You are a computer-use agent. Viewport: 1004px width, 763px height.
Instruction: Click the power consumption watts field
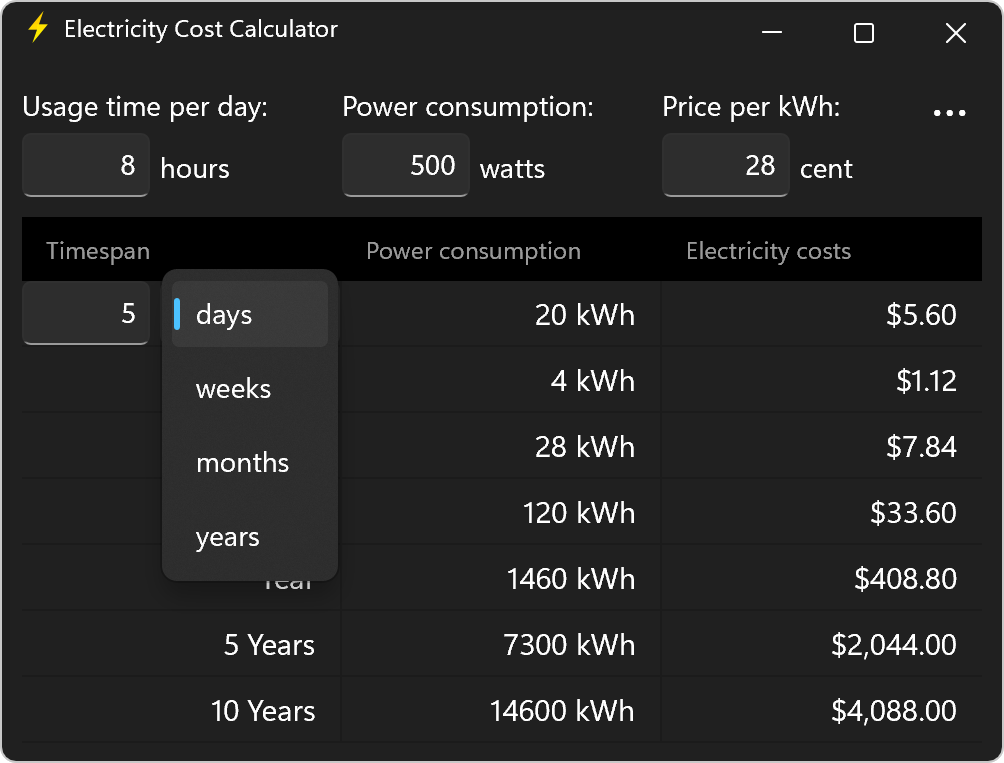tap(406, 165)
